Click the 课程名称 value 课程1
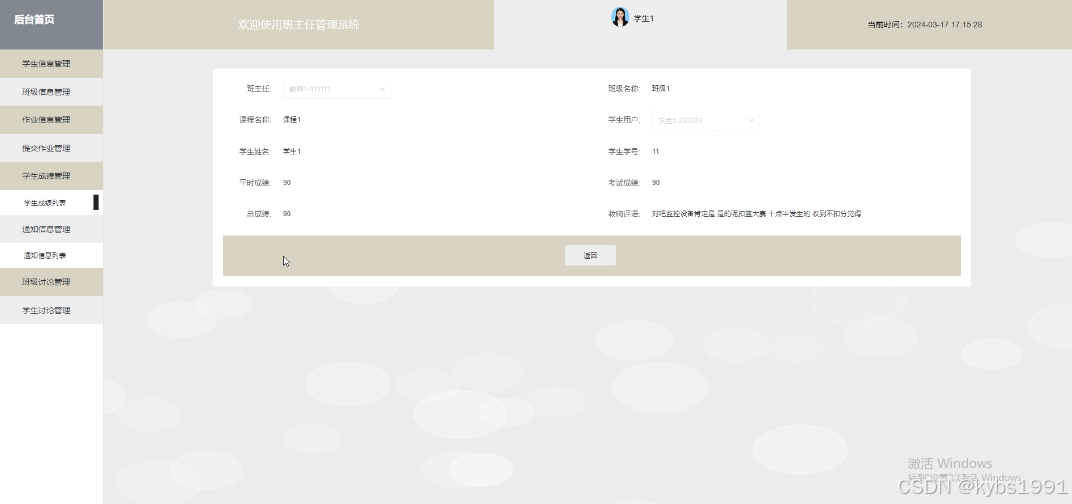This screenshot has height=504, width=1072. click(292, 120)
